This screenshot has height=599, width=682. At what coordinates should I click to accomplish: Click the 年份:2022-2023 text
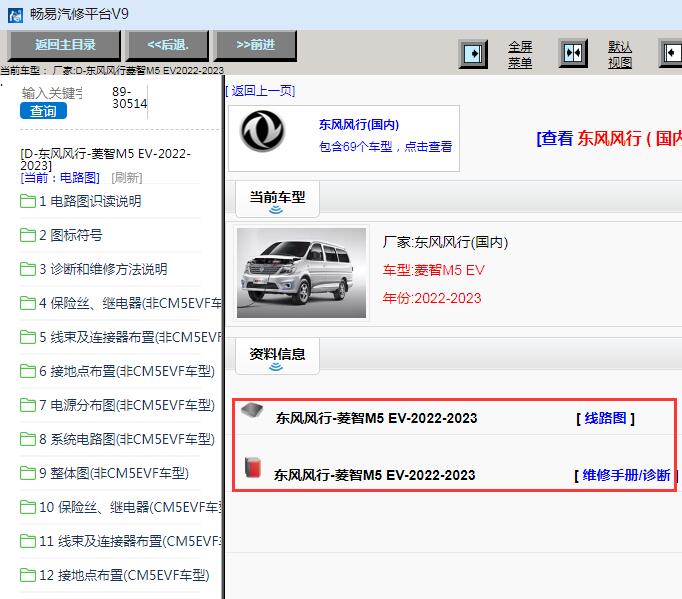coord(432,298)
